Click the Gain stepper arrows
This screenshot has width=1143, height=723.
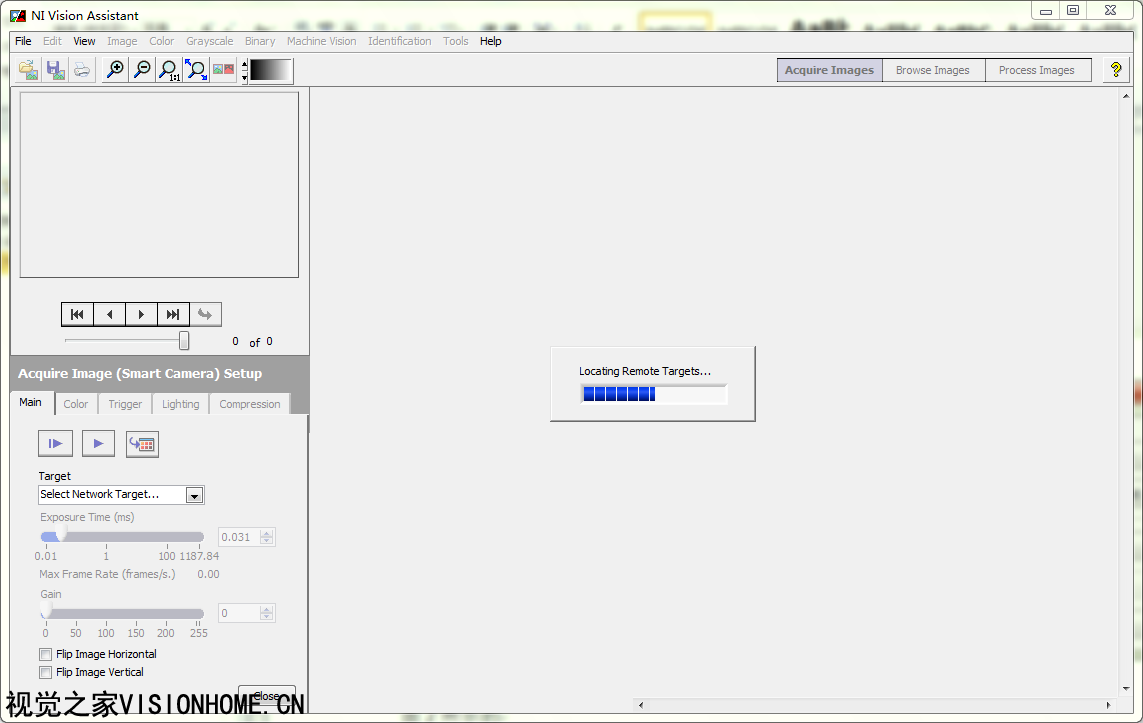267,614
